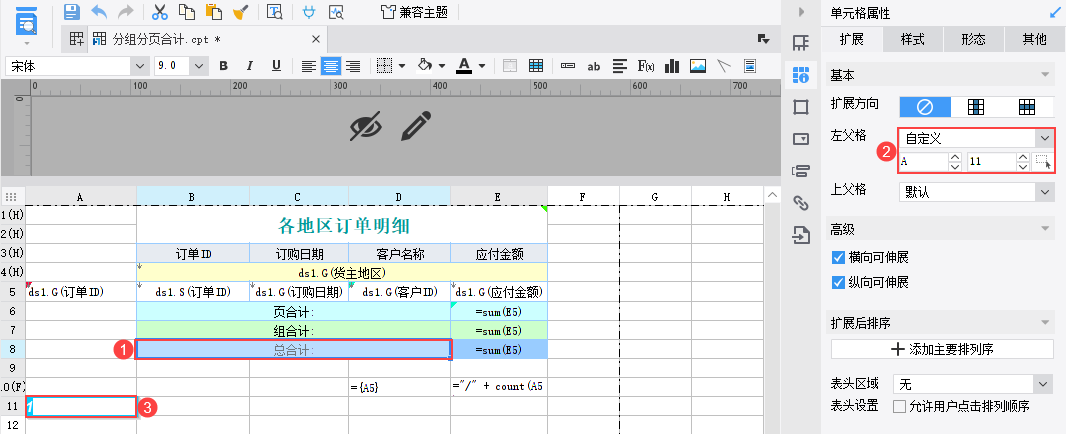Click 添加主要排列序 button
The image size is (1066, 434).
pyautogui.click(x=942, y=349)
